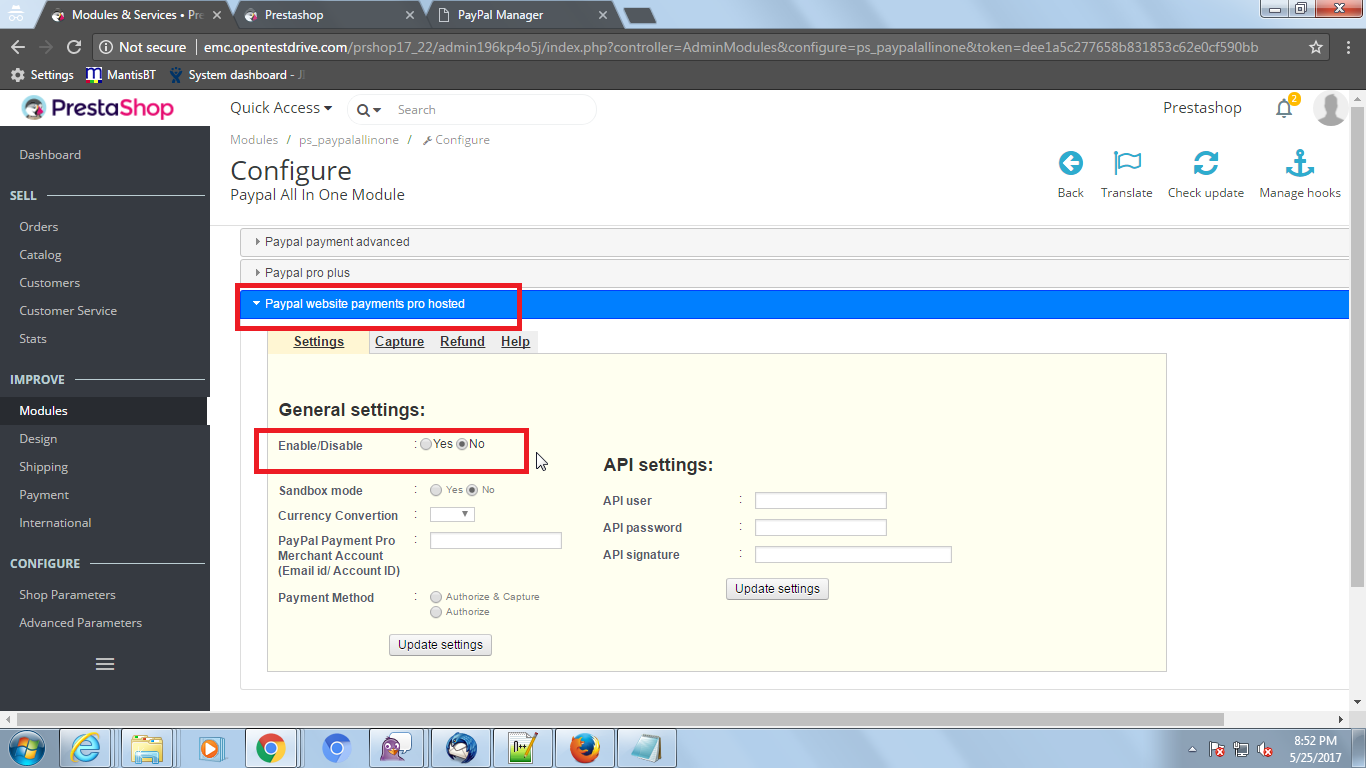Open the Currency Convertion dropdown
The height and width of the screenshot is (768, 1366).
[x=452, y=514]
